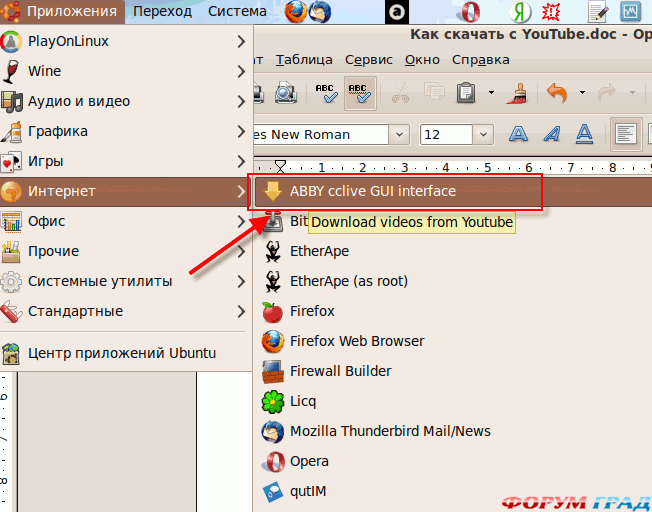The height and width of the screenshot is (512, 652).
Task: Click the Copy icon in toolbar
Action: [x=434, y=92]
